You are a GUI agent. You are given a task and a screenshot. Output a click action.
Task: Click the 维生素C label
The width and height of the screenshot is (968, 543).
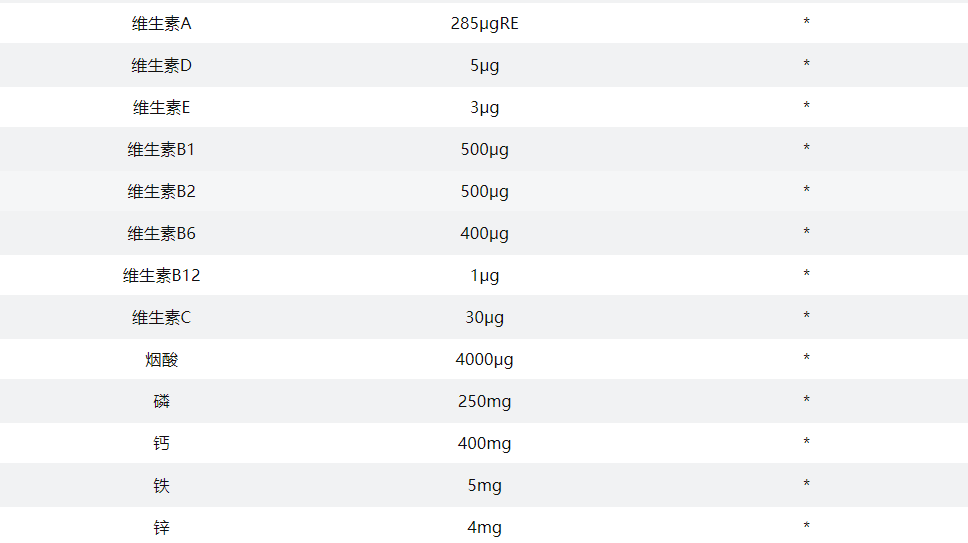click(x=161, y=317)
